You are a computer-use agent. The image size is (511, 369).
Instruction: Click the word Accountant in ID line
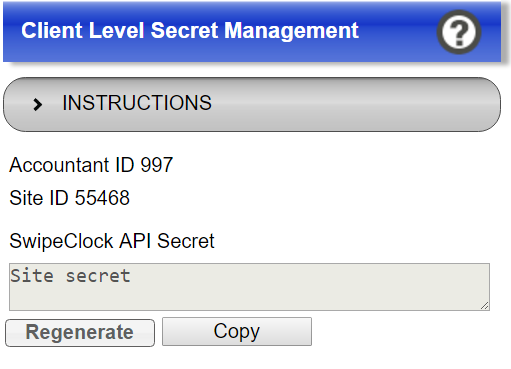point(59,165)
